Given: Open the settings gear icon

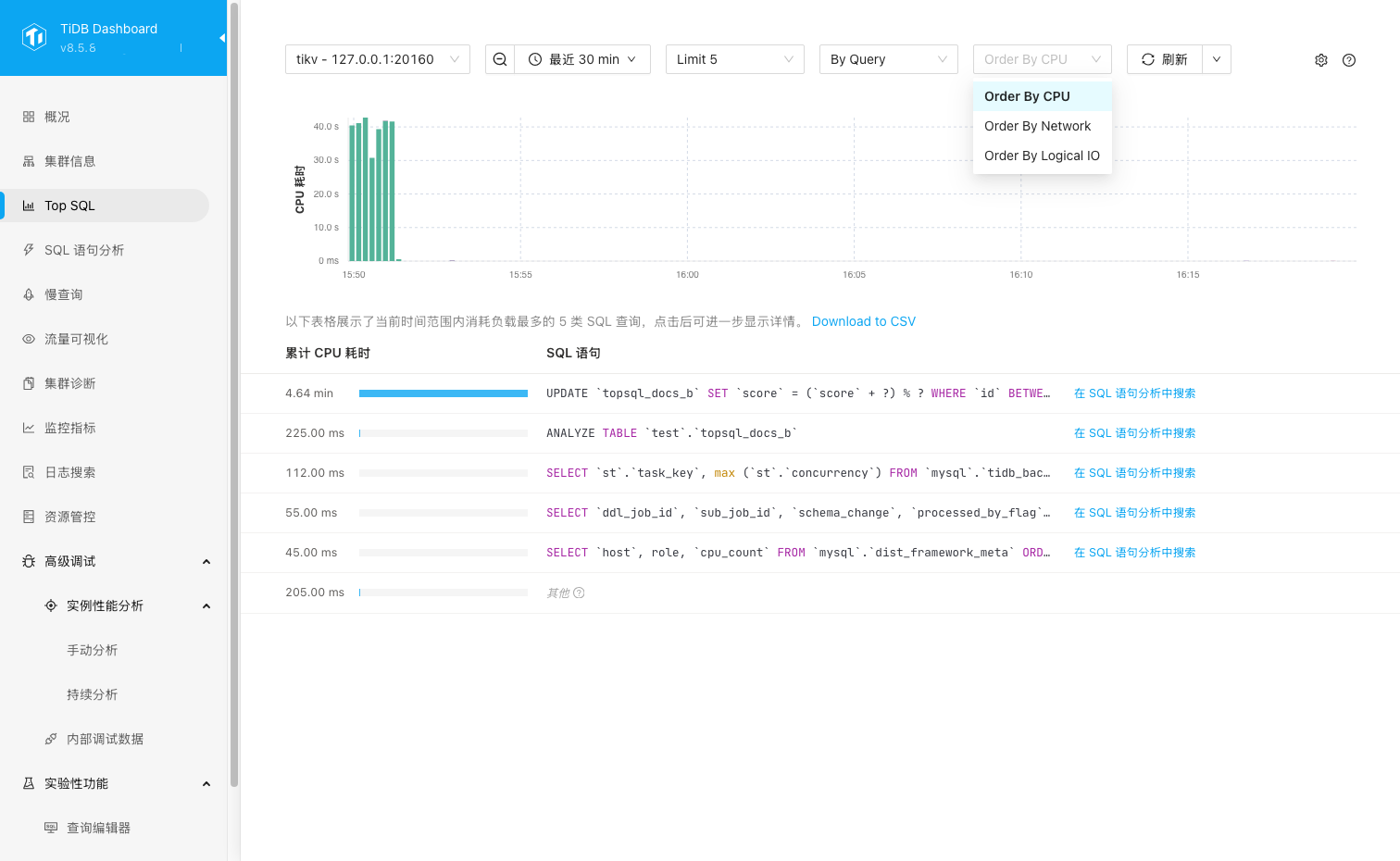Looking at the screenshot, I should click(1321, 60).
